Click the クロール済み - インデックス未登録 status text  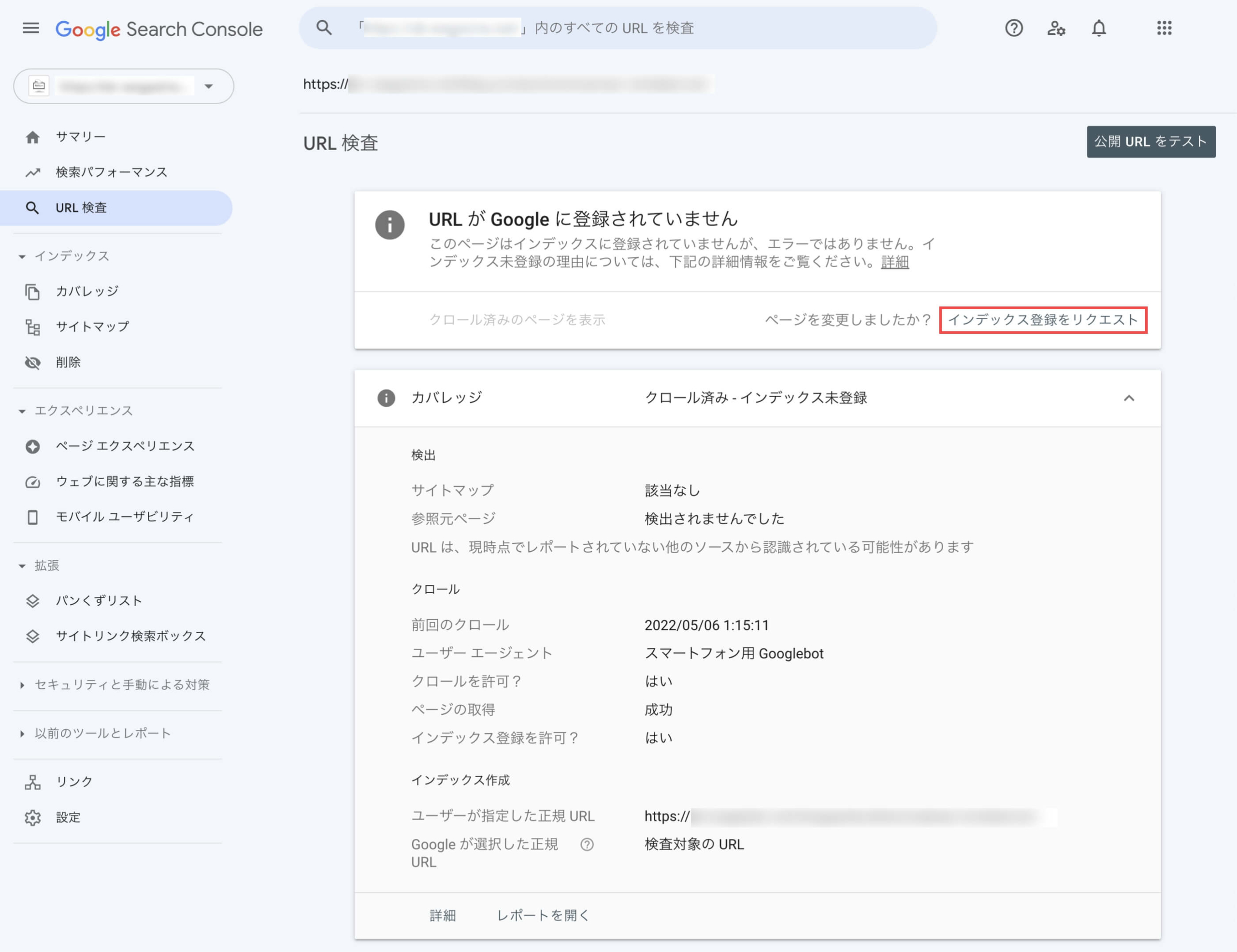point(756,398)
